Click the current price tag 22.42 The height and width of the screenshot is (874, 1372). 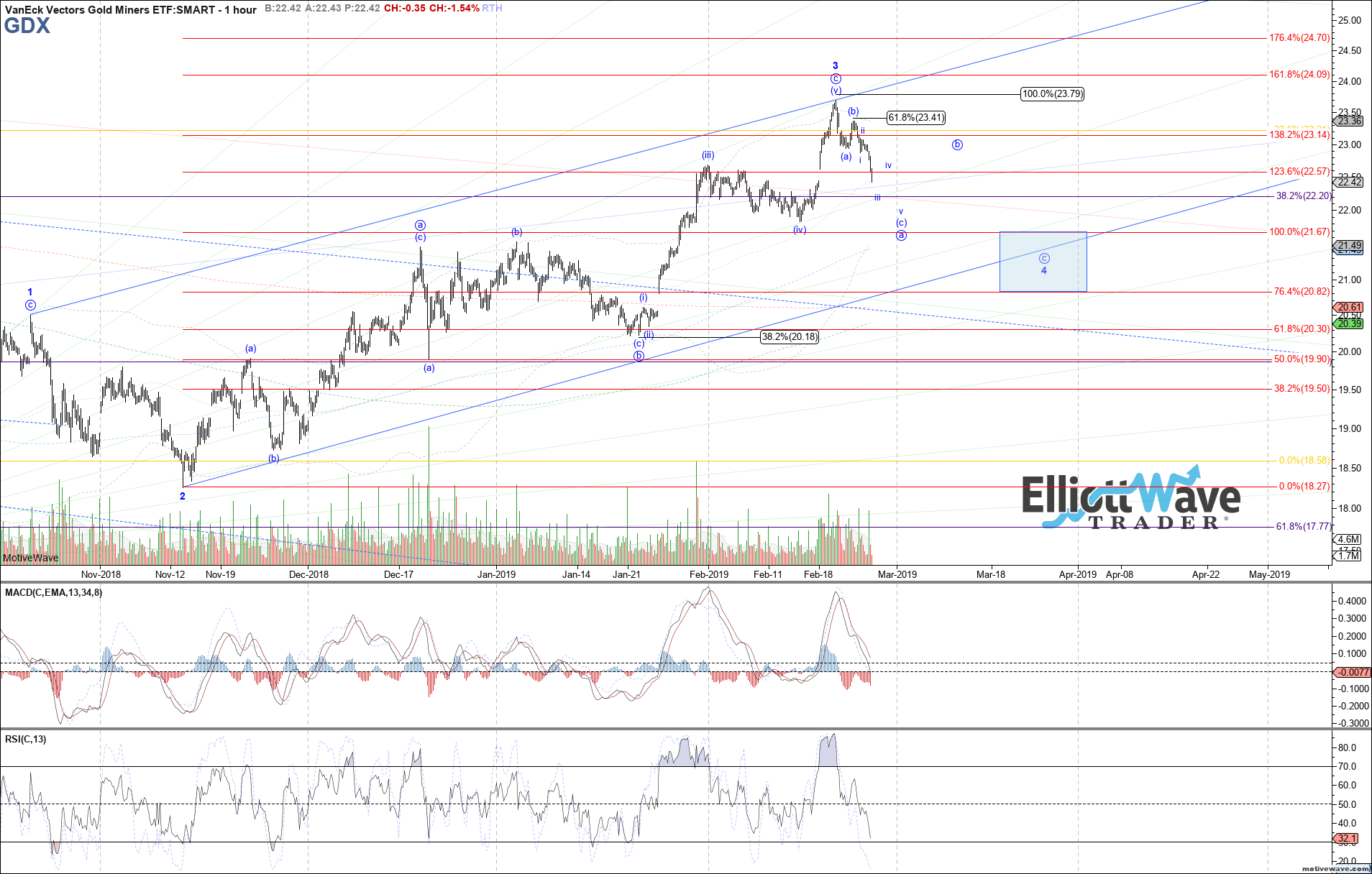pos(1349,183)
